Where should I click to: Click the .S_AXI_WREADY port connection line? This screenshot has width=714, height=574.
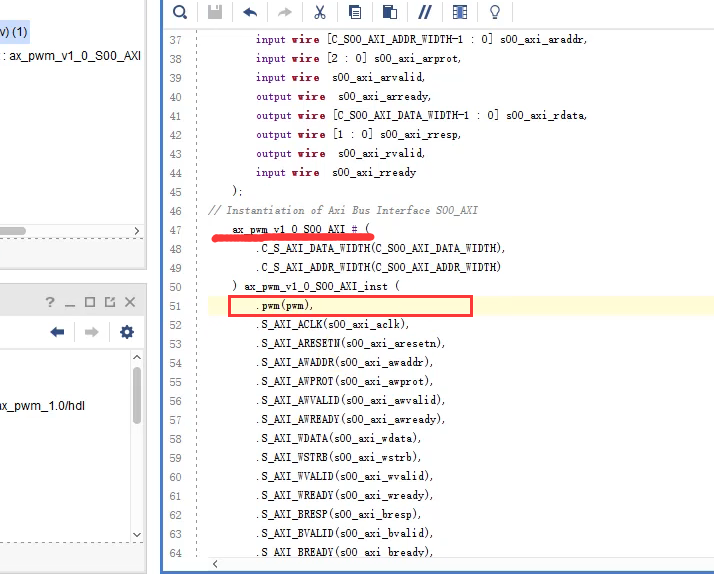click(344, 496)
